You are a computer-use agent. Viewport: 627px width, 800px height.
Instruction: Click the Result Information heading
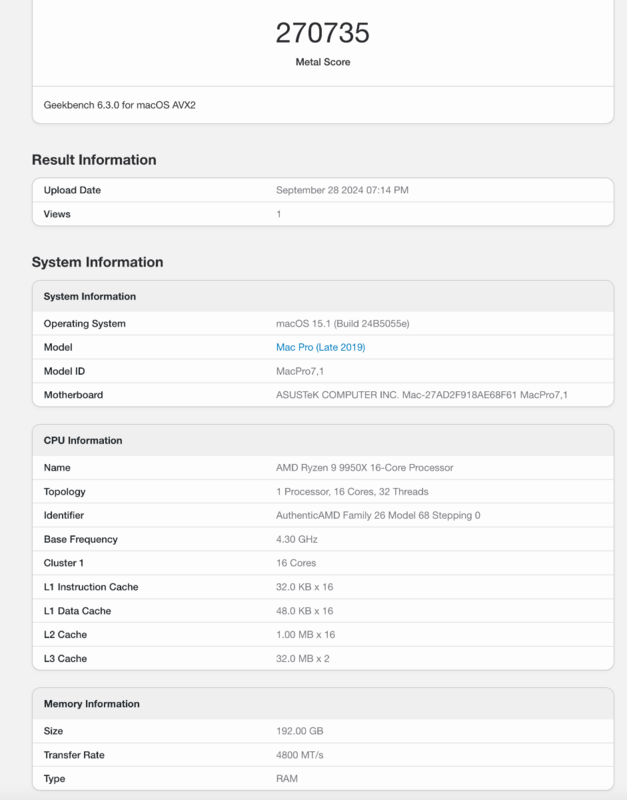pyautogui.click(x=94, y=160)
